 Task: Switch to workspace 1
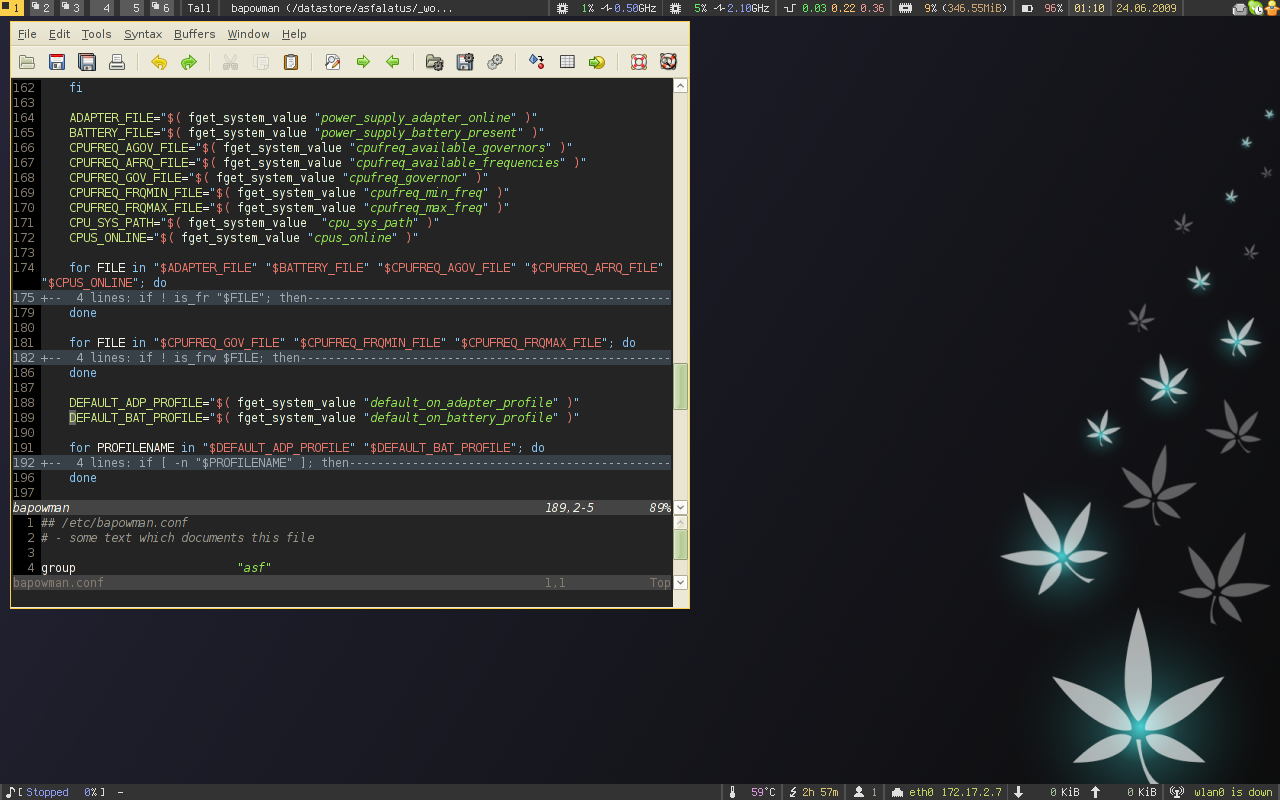[12, 8]
